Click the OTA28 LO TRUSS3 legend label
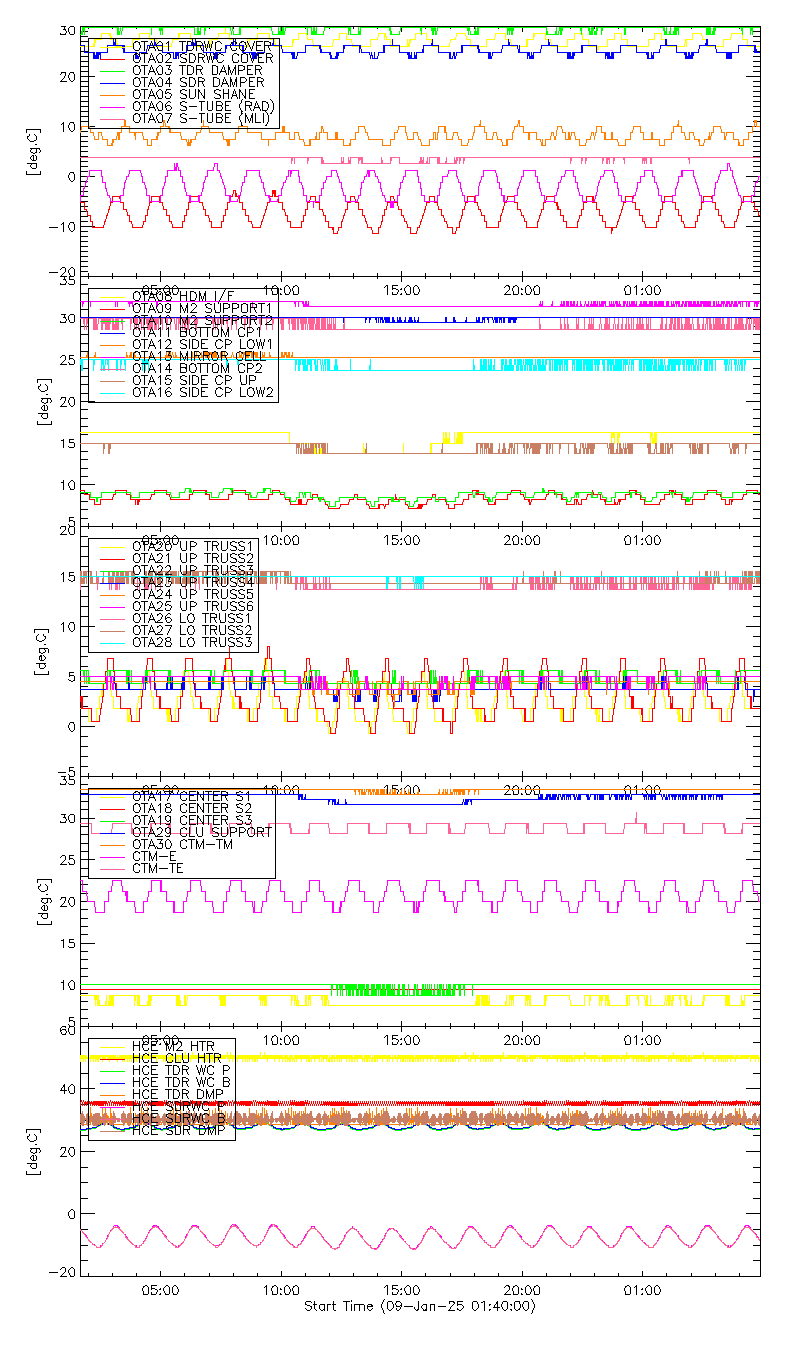The height and width of the screenshot is (1350, 800). pyautogui.click(x=193, y=642)
